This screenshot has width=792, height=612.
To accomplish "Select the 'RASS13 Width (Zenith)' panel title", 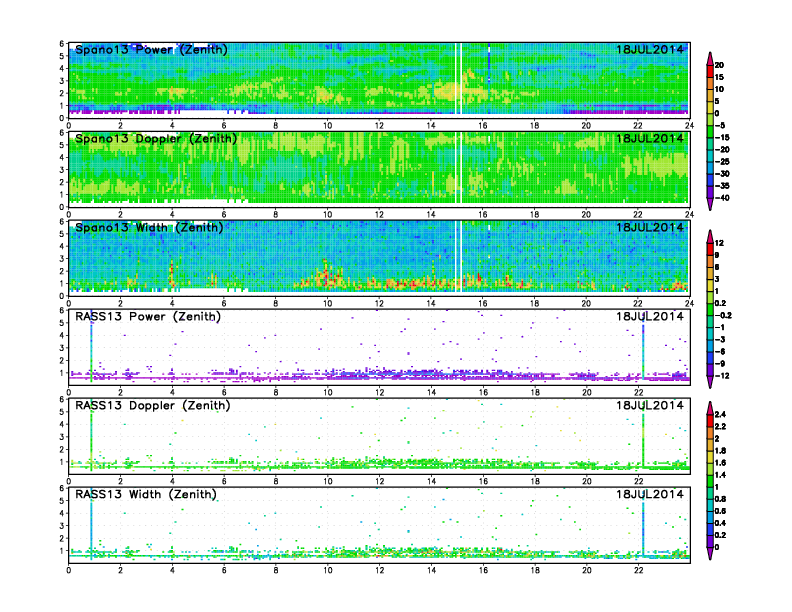I will 145,494.
